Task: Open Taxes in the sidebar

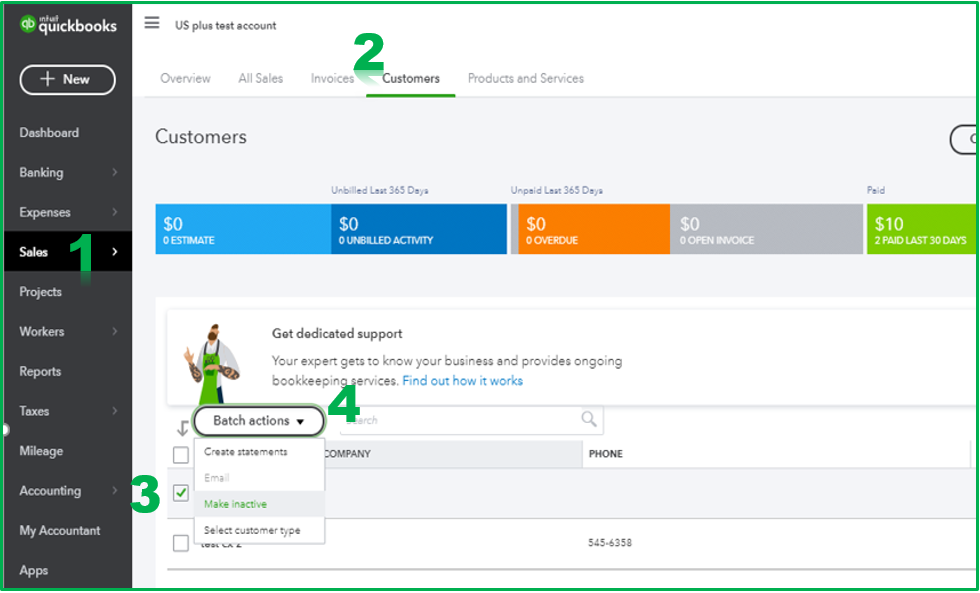Action: (x=34, y=411)
